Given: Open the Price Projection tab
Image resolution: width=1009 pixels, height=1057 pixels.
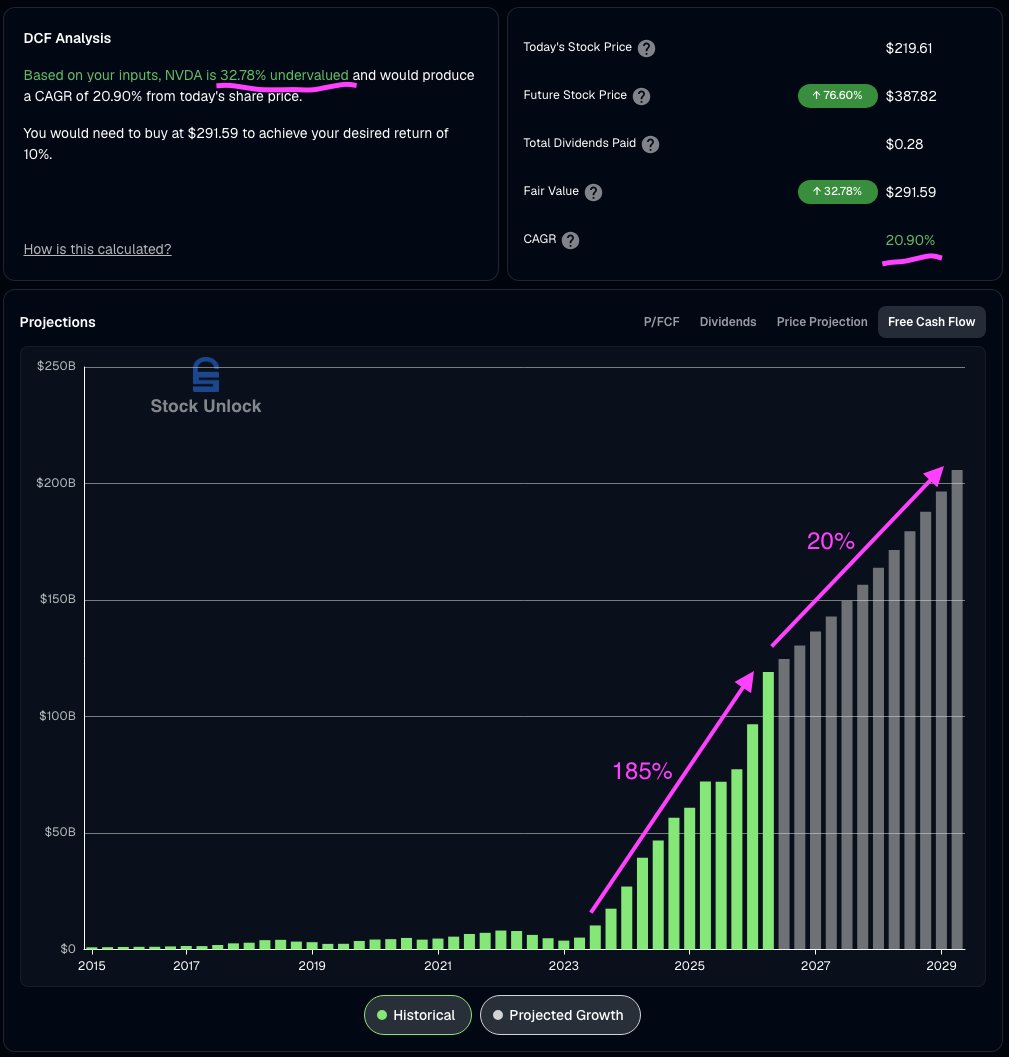Looking at the screenshot, I should pyautogui.click(x=822, y=322).
